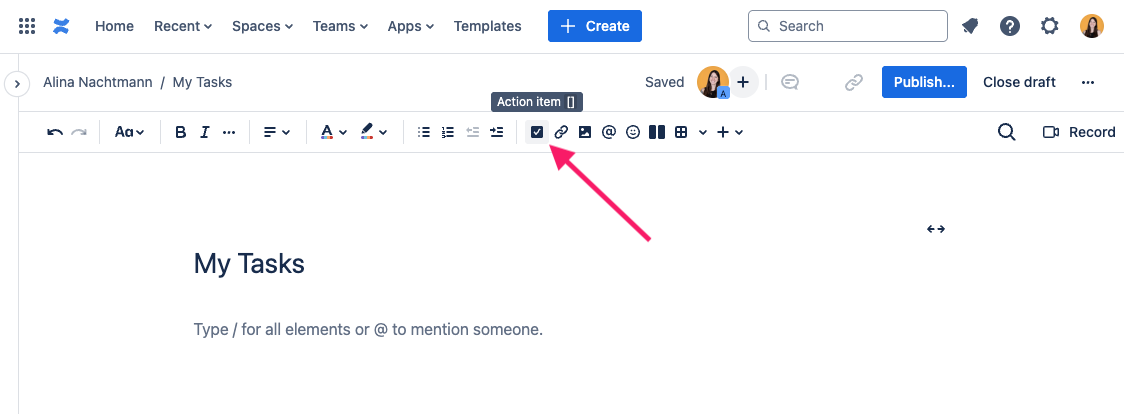Image resolution: width=1124 pixels, height=414 pixels.
Task: Insert a link from the toolbar
Action: (561, 132)
